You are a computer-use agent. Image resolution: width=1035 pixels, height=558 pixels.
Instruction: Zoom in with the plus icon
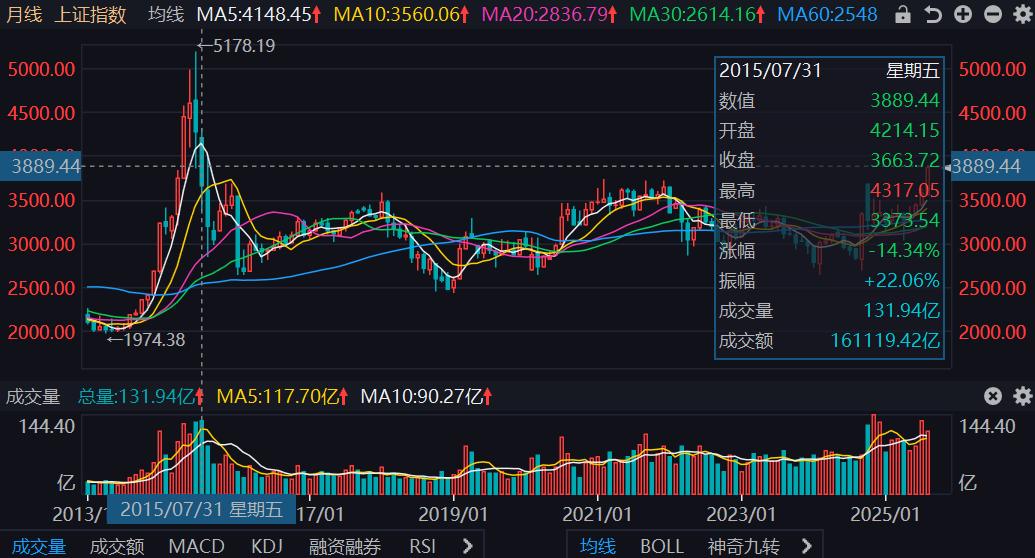[962, 14]
